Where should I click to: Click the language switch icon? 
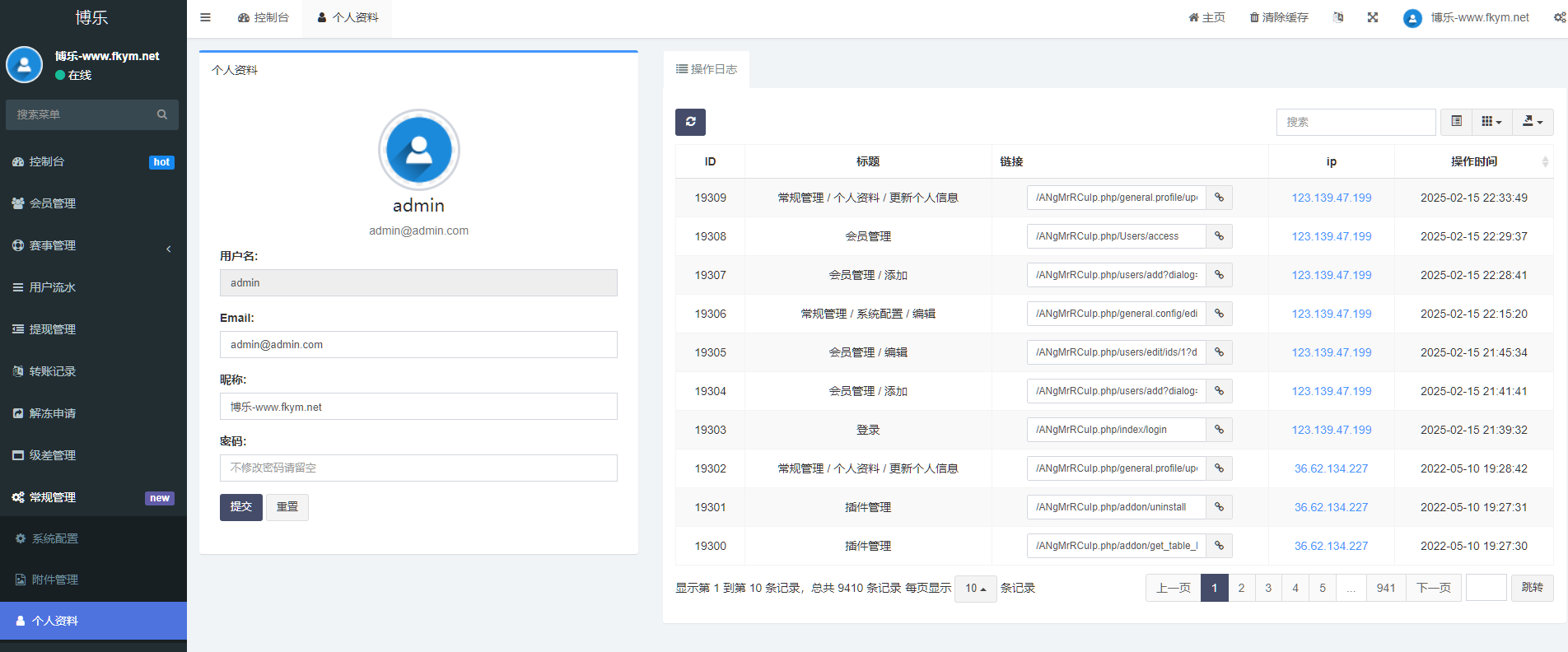coord(1338,17)
